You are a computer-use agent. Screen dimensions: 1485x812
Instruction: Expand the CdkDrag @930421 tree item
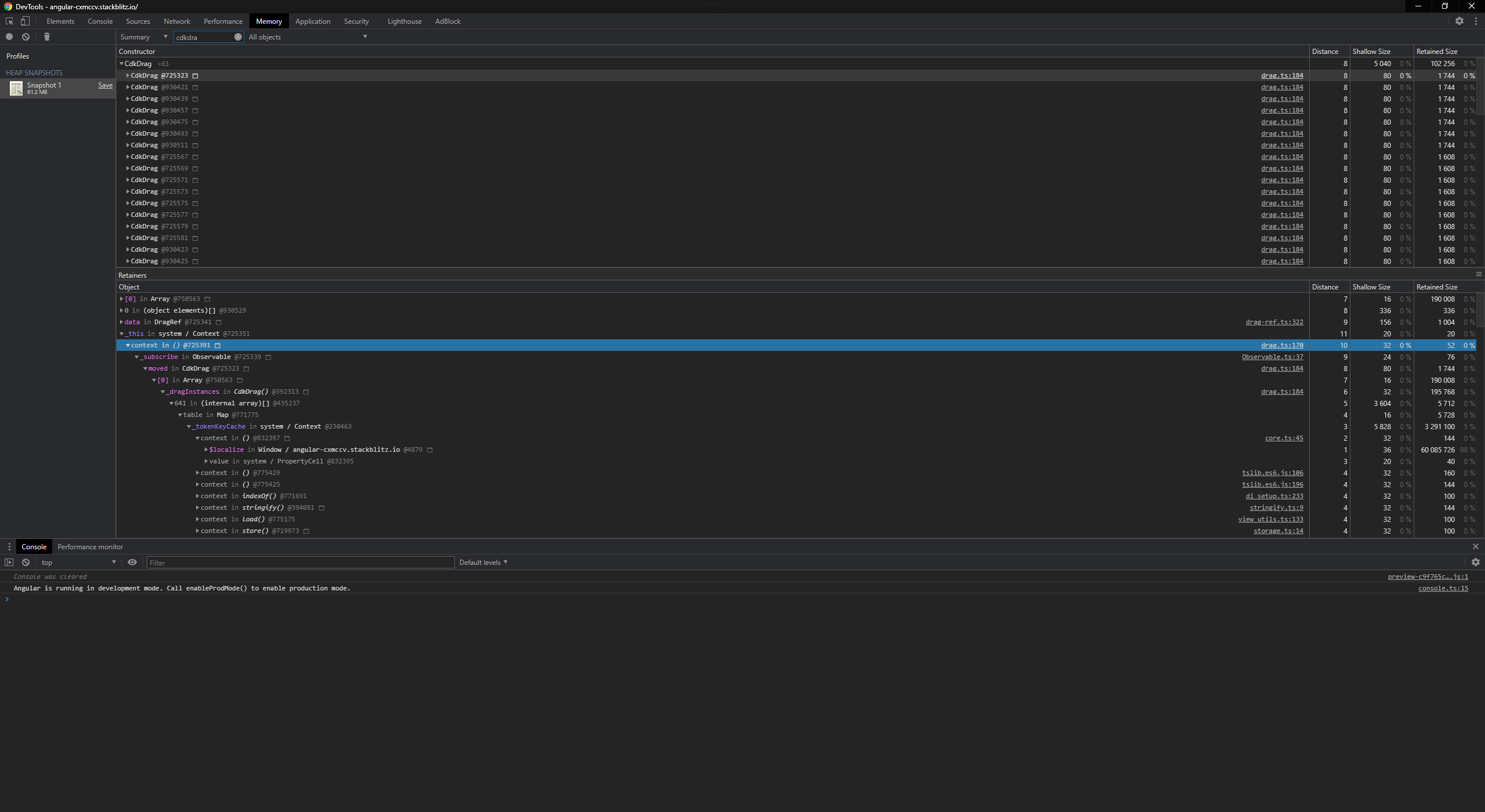(128, 87)
